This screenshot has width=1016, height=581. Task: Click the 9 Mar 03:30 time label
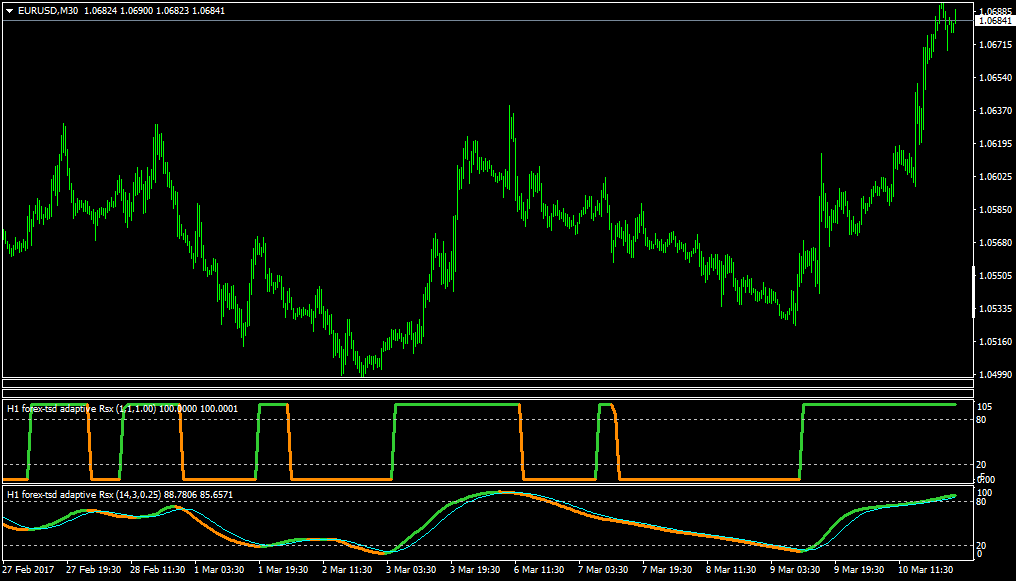(x=795, y=570)
